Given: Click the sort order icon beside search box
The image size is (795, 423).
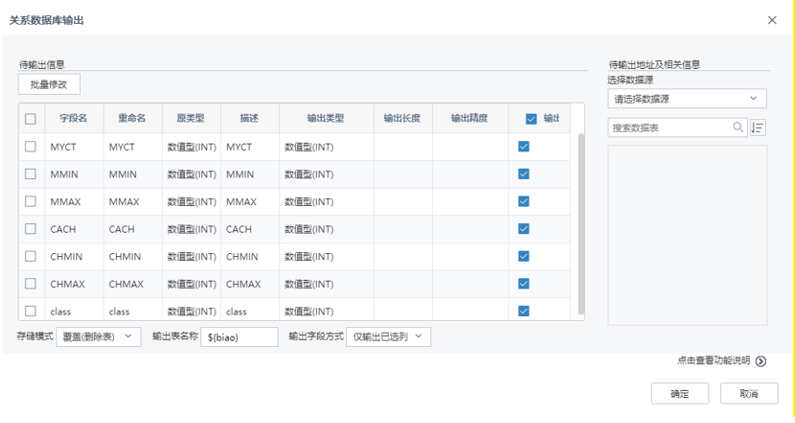Looking at the screenshot, I should (757, 128).
